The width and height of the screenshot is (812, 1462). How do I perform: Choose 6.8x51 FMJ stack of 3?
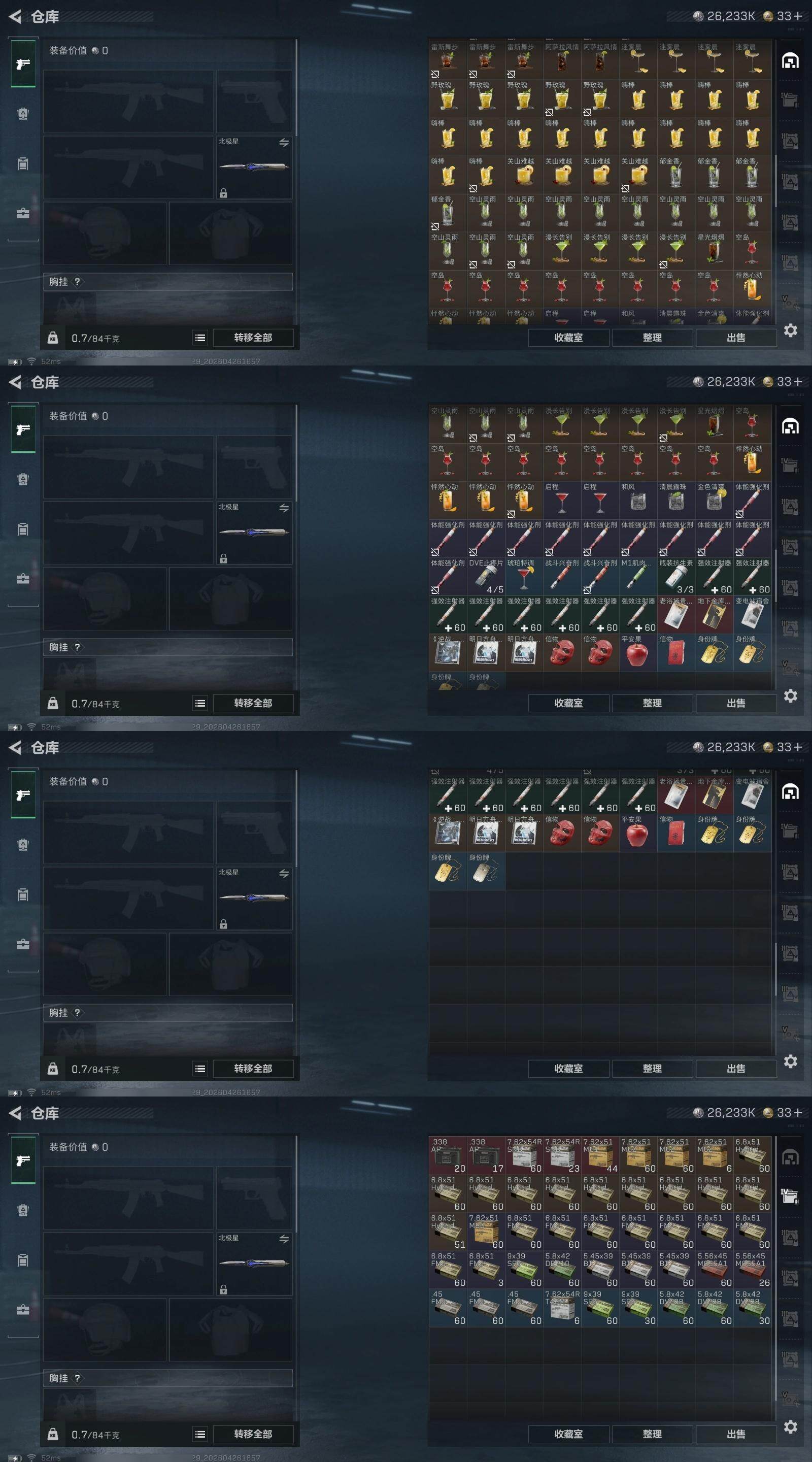tap(486, 1269)
